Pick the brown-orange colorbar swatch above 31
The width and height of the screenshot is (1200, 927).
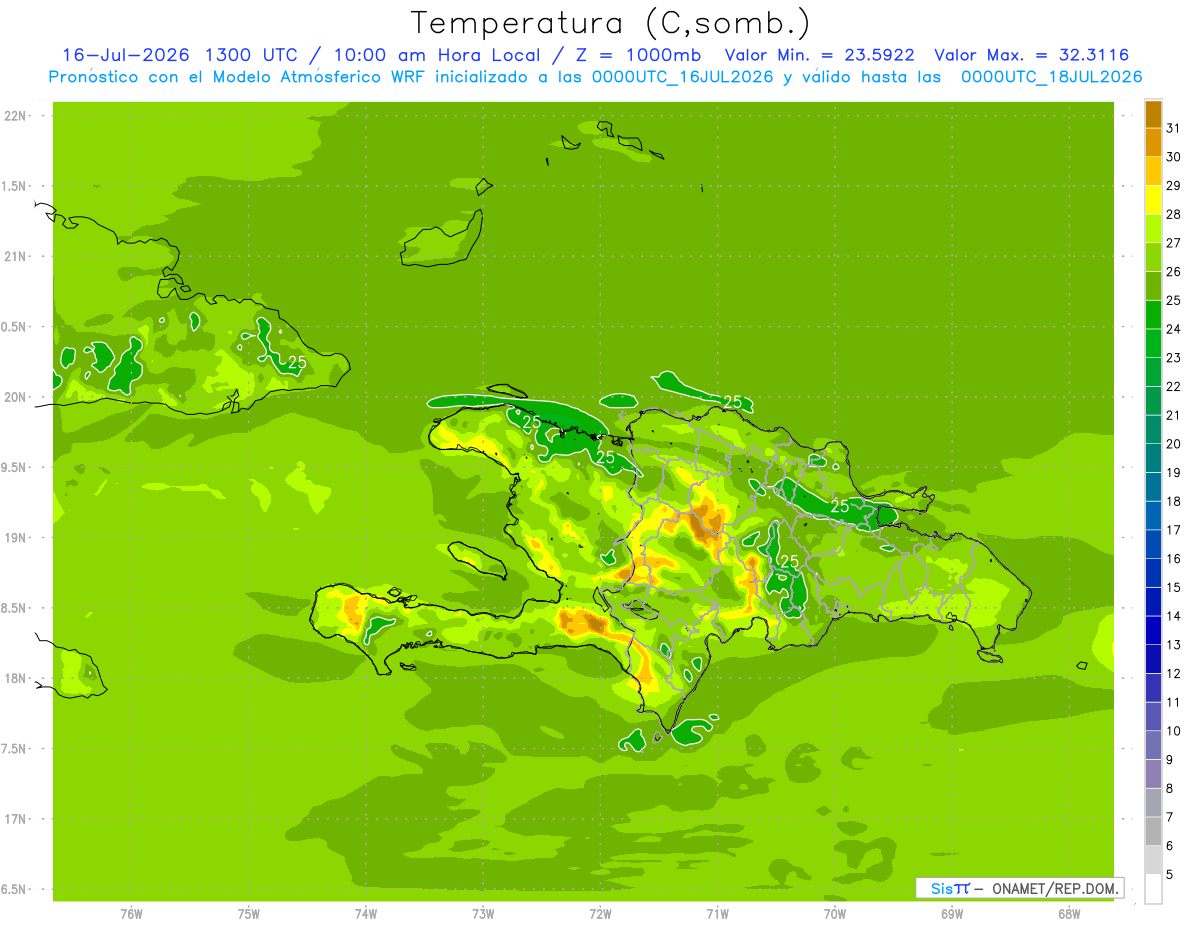1153,114
